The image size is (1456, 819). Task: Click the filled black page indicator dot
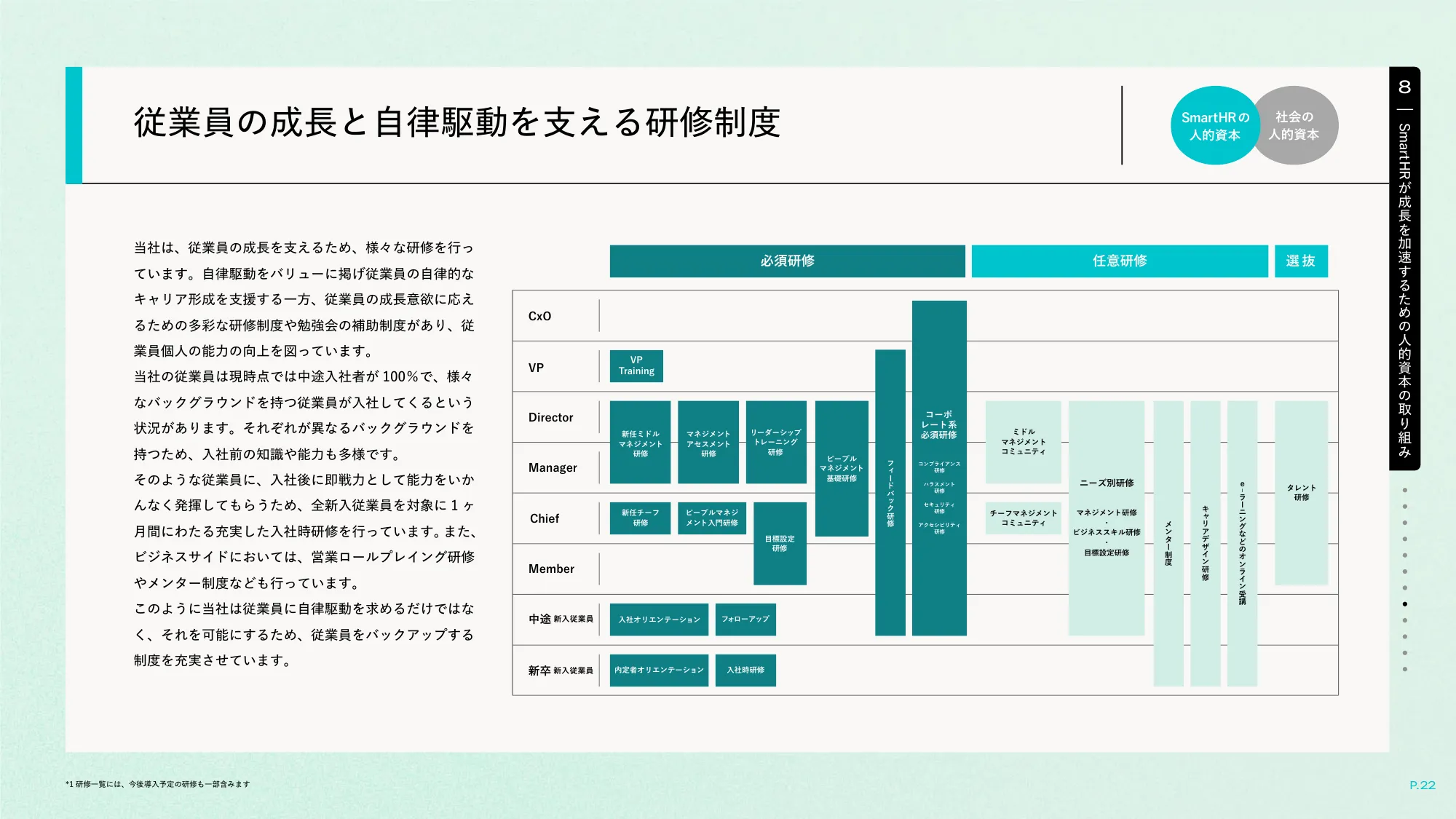[1404, 604]
